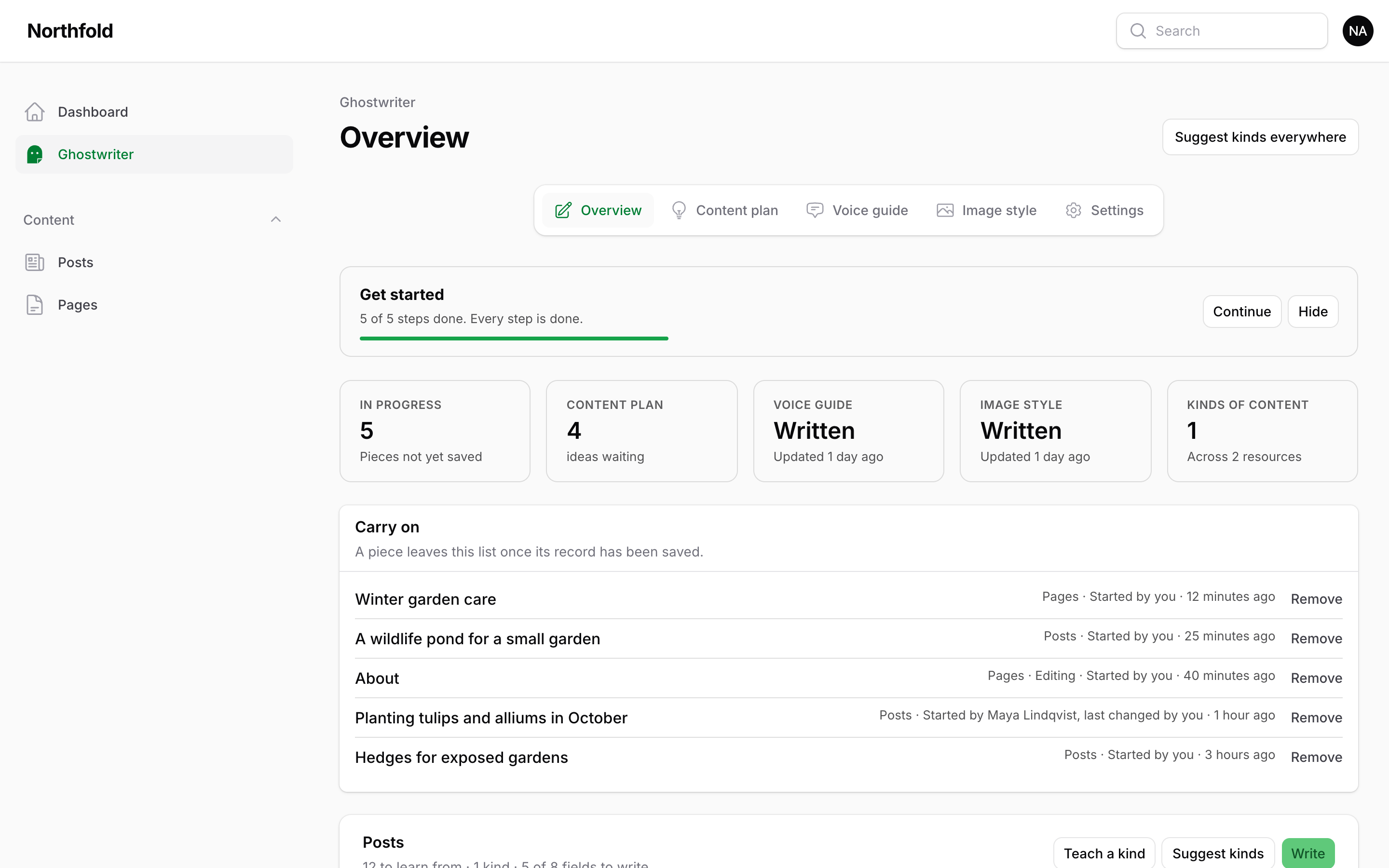
Task: Click the Dashboard home icon
Action: coord(34,112)
